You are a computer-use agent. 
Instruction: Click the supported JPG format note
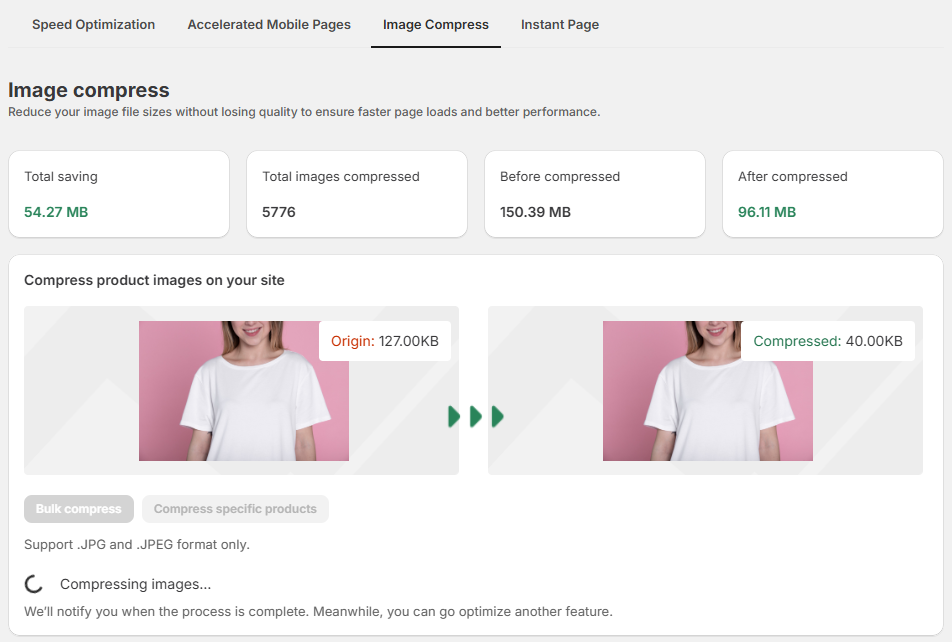click(x=137, y=545)
